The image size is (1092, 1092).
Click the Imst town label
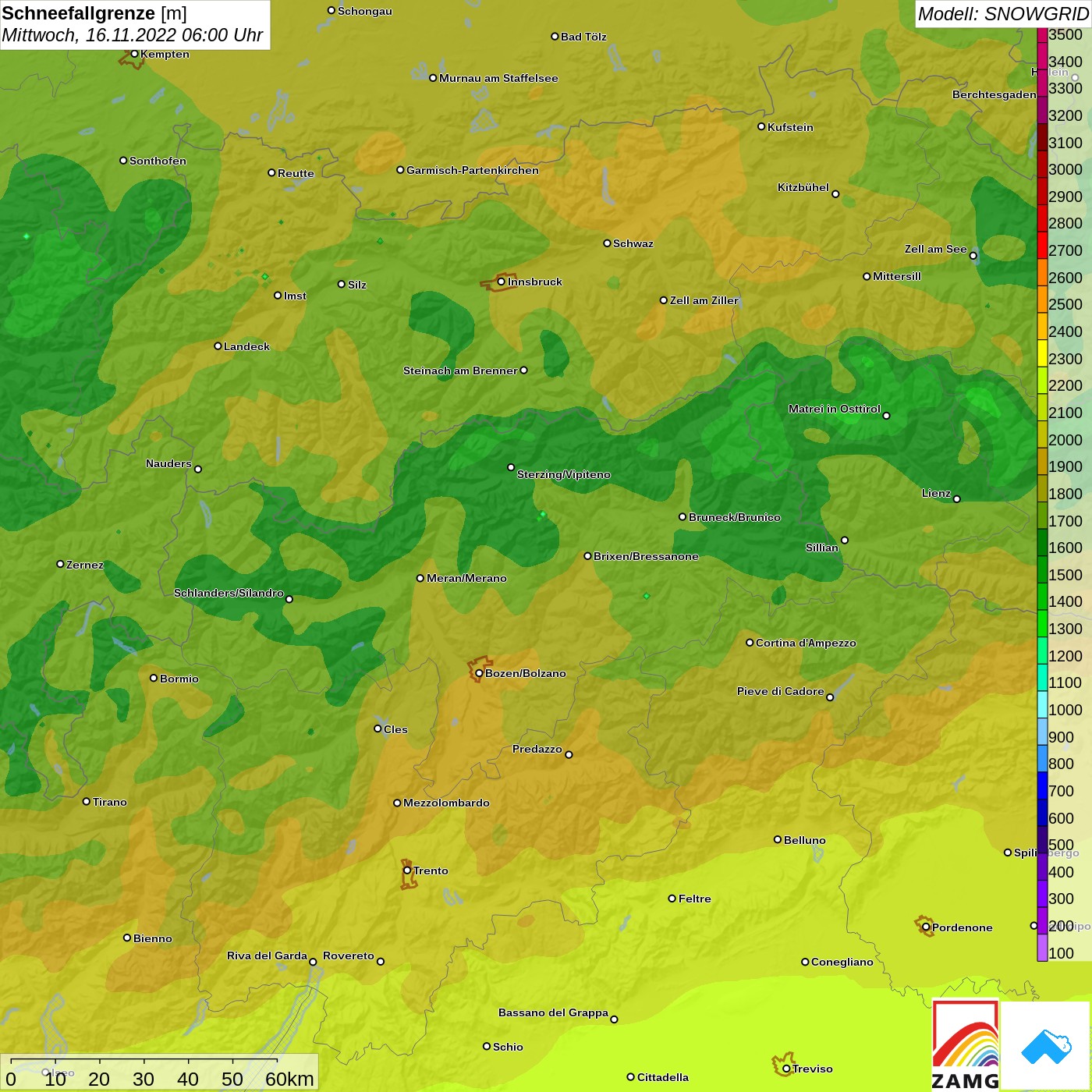[x=295, y=296]
